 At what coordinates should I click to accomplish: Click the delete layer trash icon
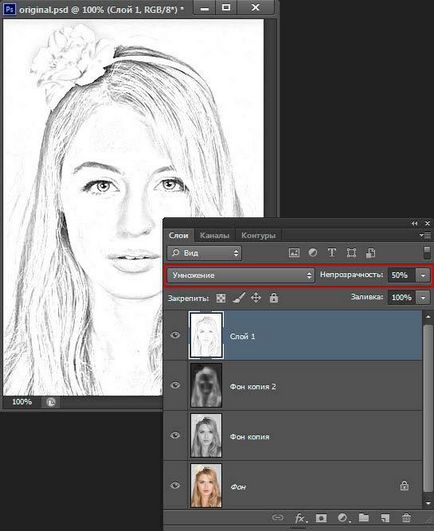click(406, 518)
